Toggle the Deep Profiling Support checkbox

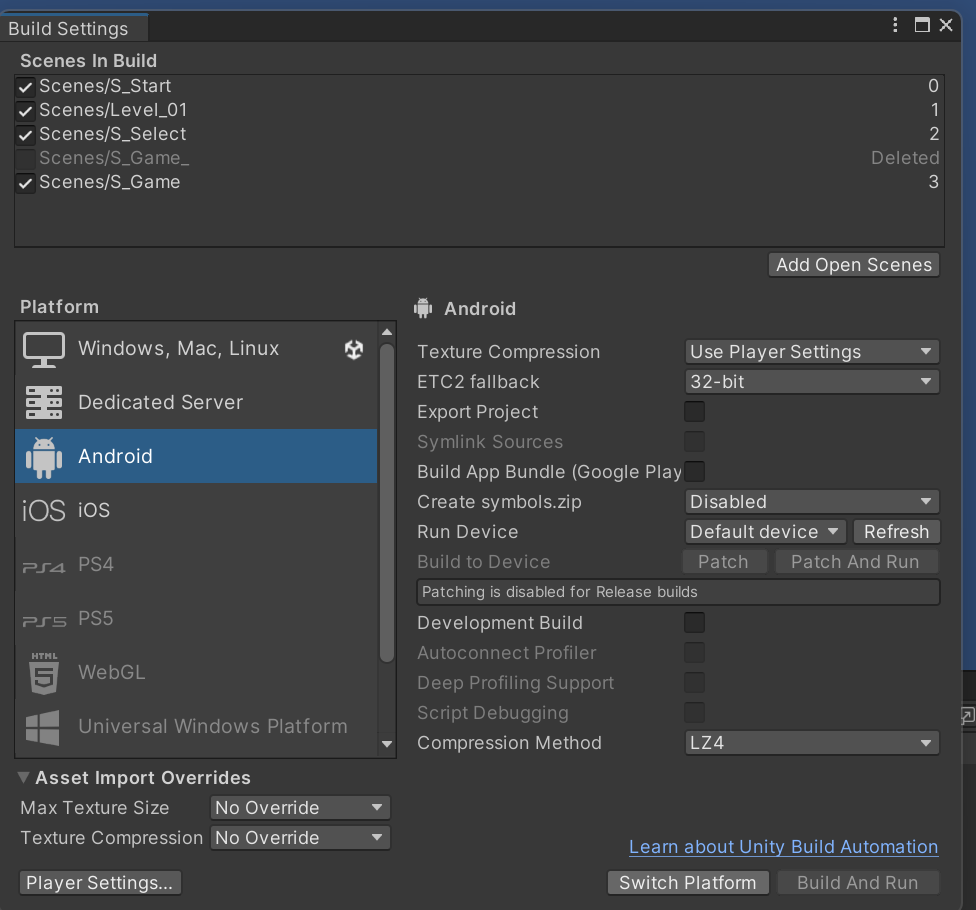(x=695, y=683)
